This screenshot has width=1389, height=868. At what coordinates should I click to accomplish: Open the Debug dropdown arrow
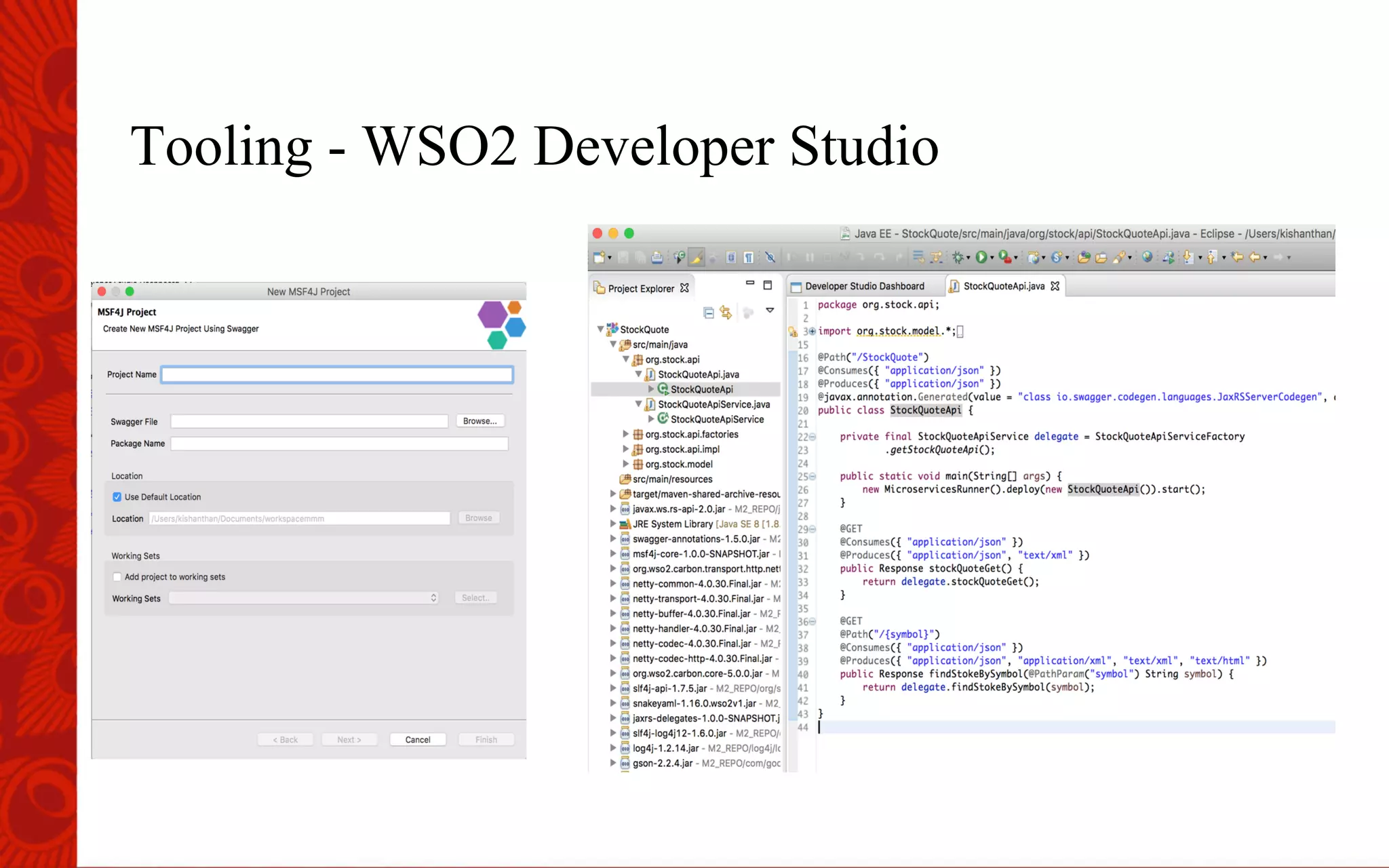click(969, 258)
